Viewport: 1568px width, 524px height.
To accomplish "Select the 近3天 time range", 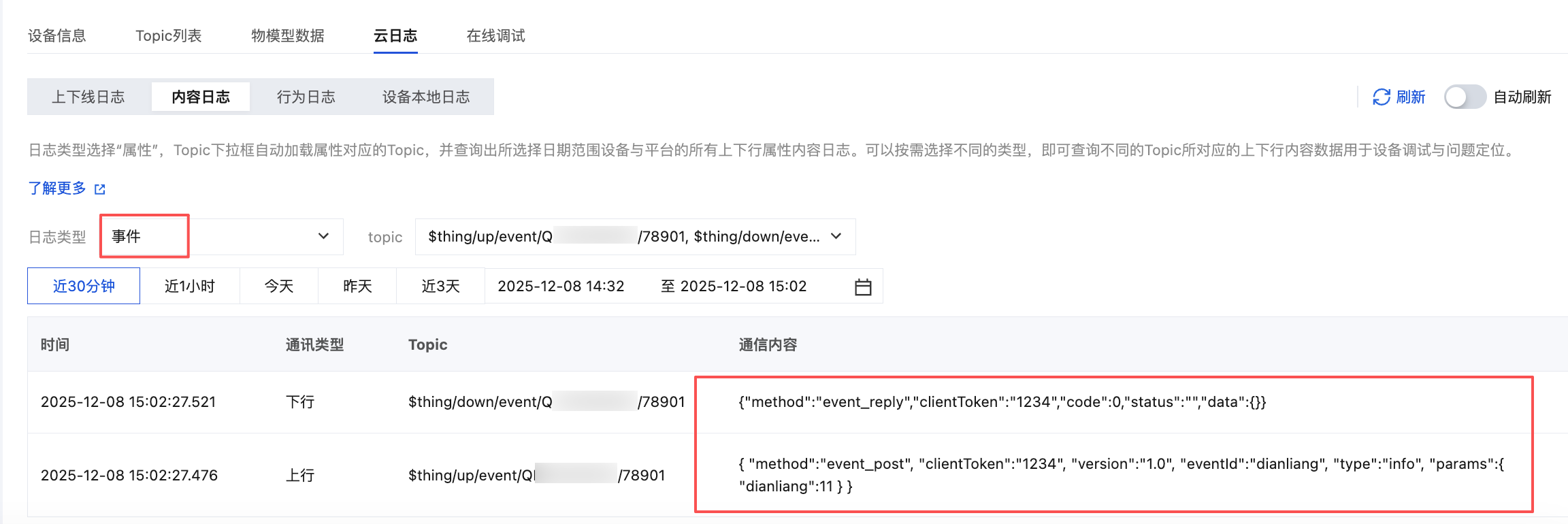I will (440, 286).
